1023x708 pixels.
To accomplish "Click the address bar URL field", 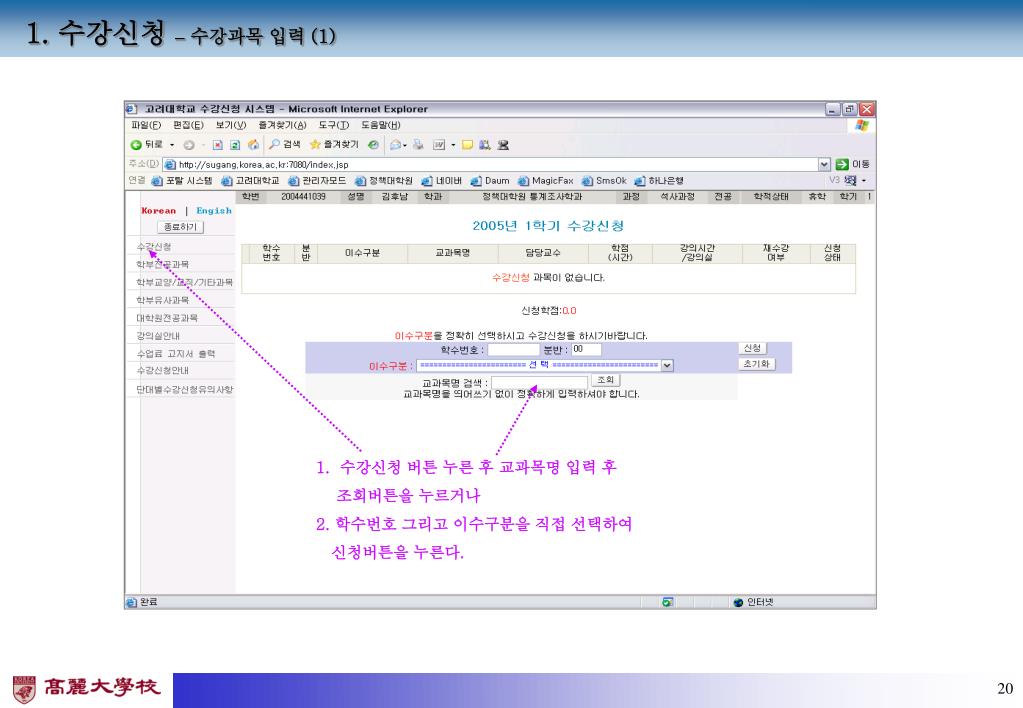I will click(489, 164).
